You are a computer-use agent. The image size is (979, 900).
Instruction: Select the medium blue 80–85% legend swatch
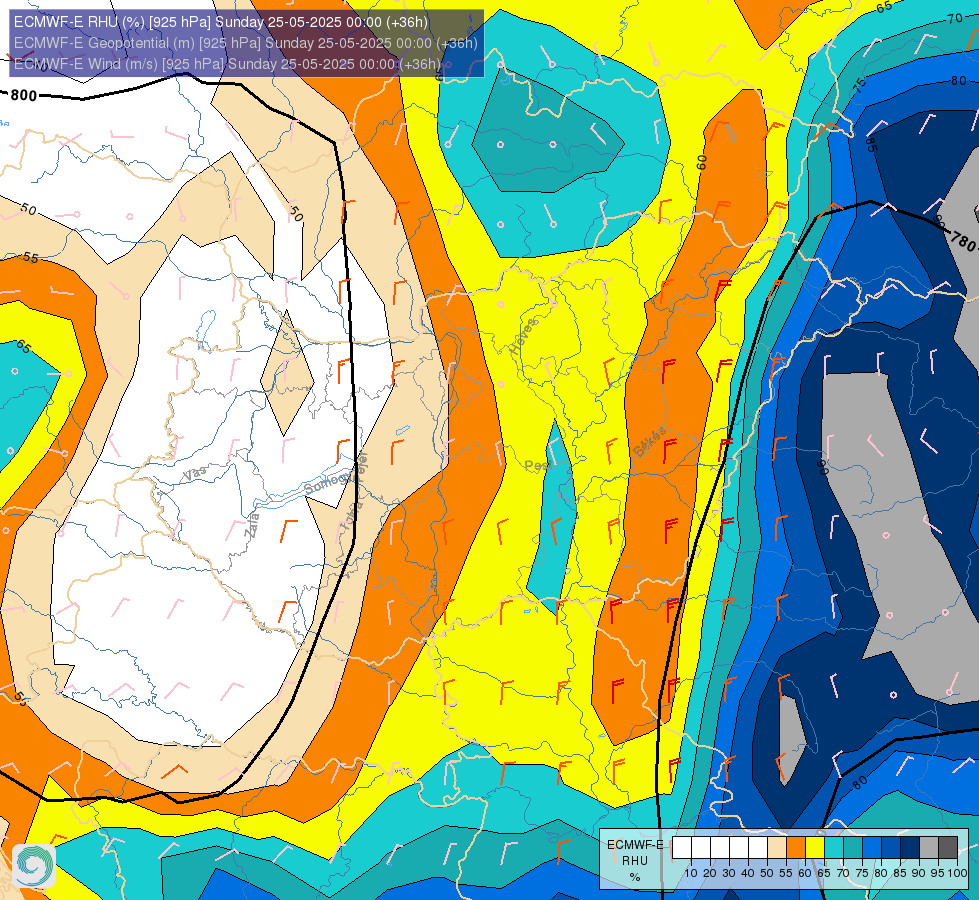click(891, 848)
